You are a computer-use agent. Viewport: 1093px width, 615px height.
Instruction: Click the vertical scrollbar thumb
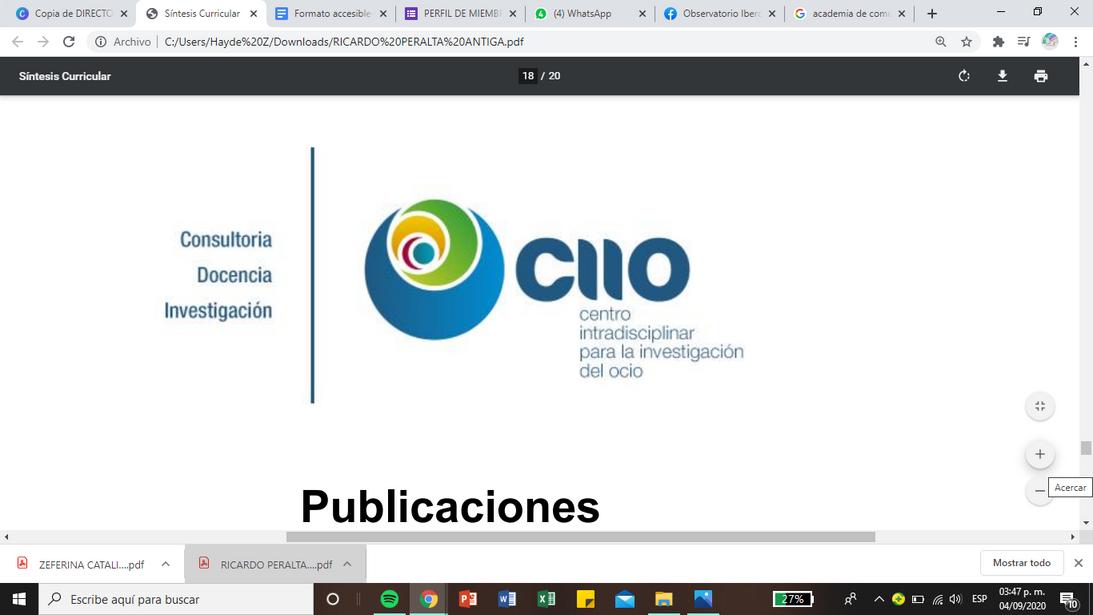point(1086,448)
